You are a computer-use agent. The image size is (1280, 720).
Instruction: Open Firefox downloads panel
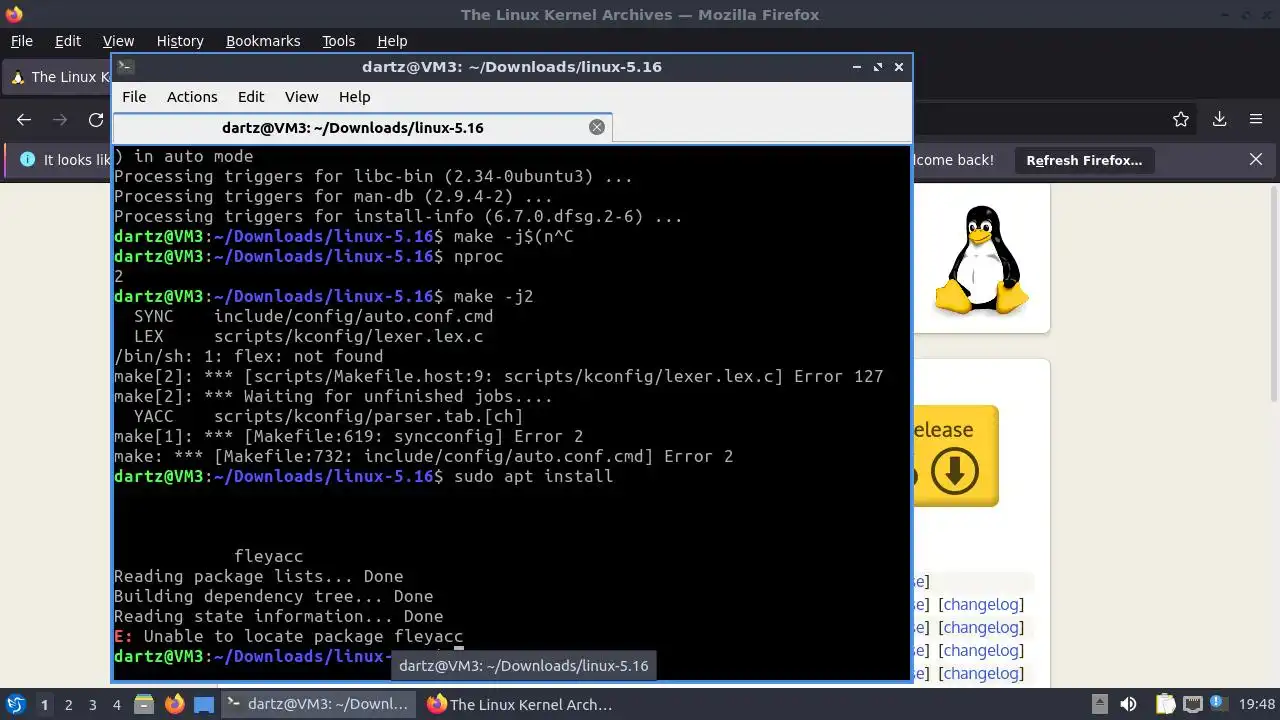pos(1219,119)
